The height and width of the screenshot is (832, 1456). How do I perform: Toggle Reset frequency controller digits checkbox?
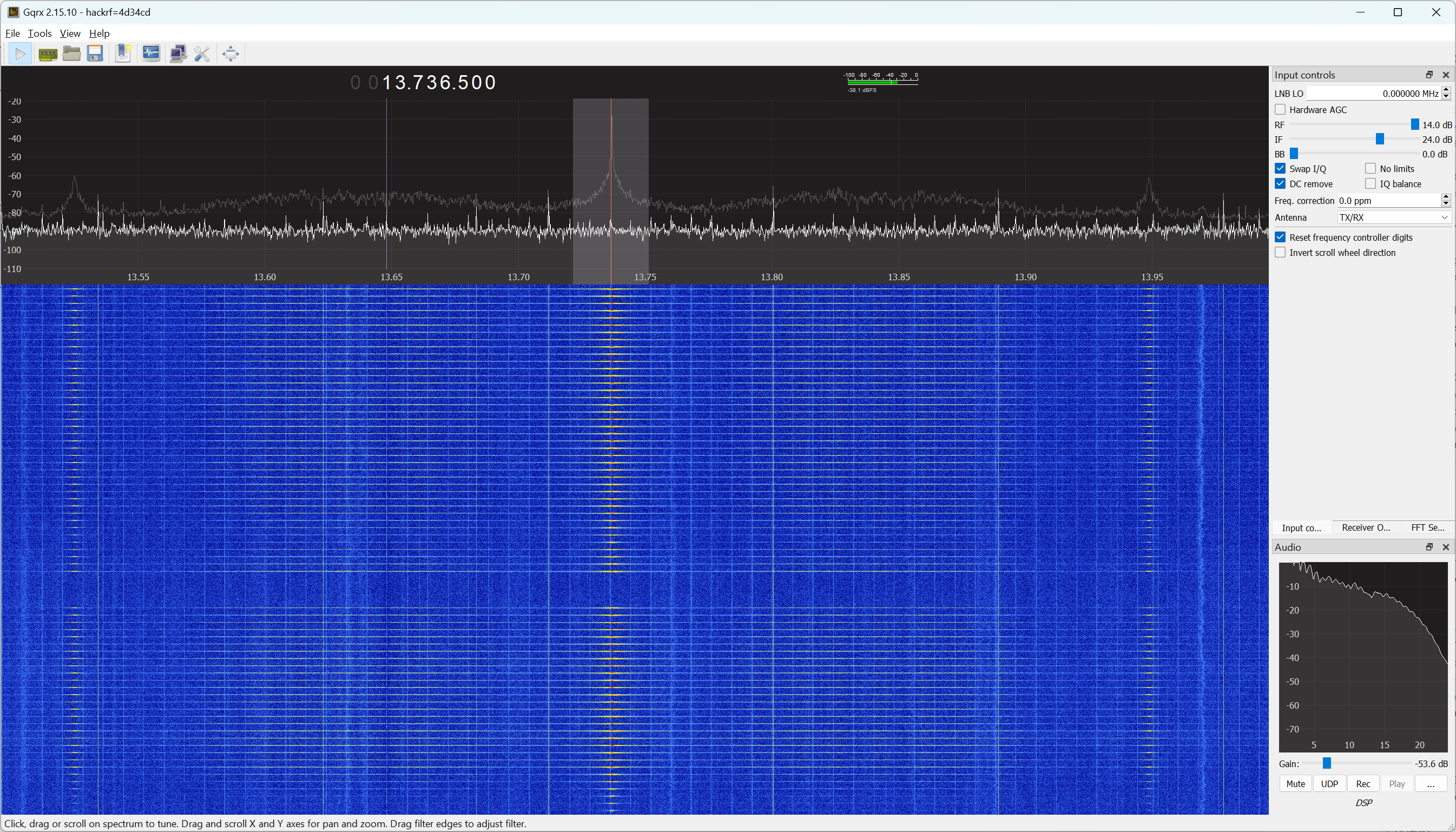tap(1280, 237)
